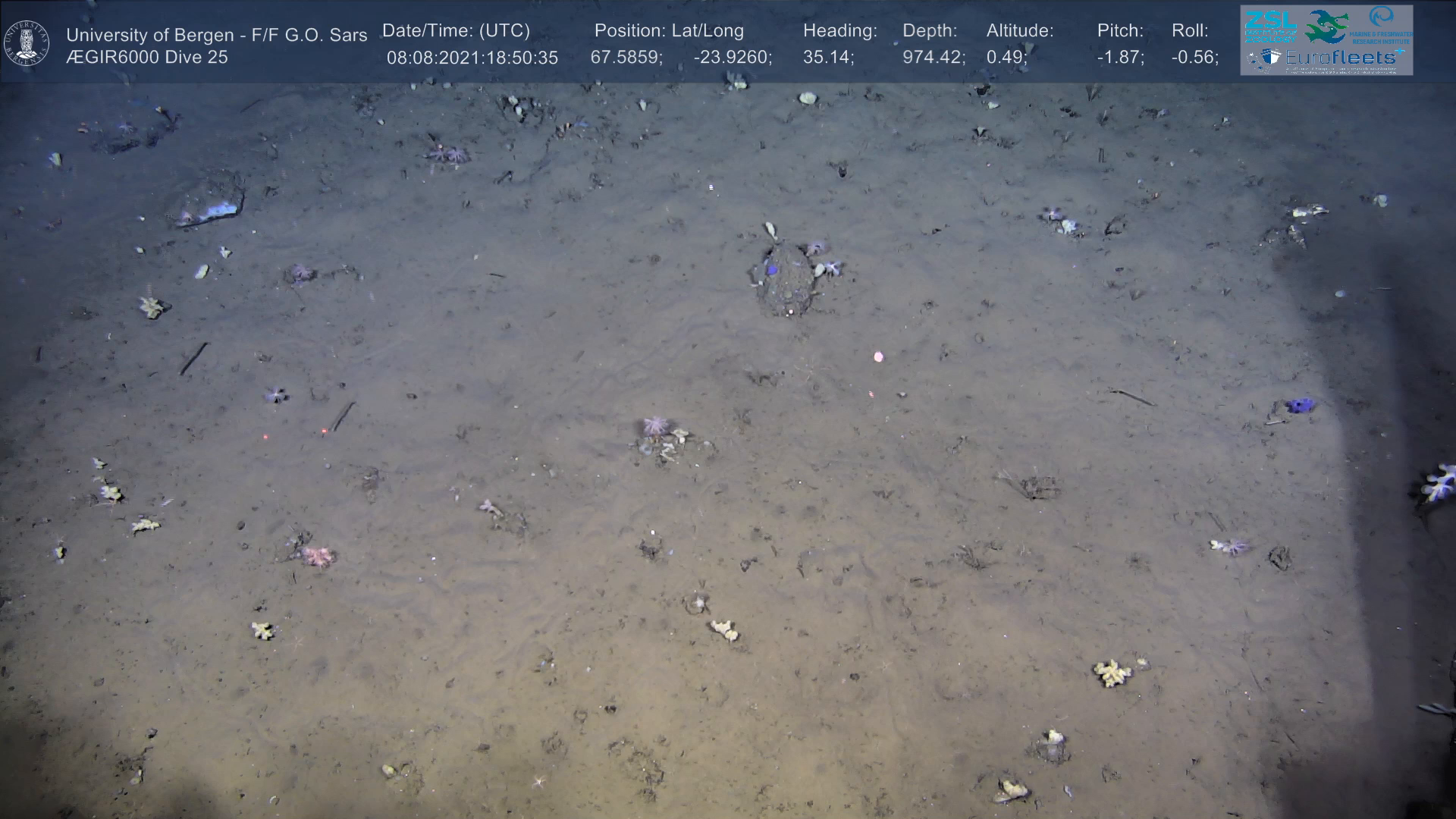Viewport: 1456px width, 819px height.
Task: Click the Pitch value -1.87
Action: [x=1120, y=58]
